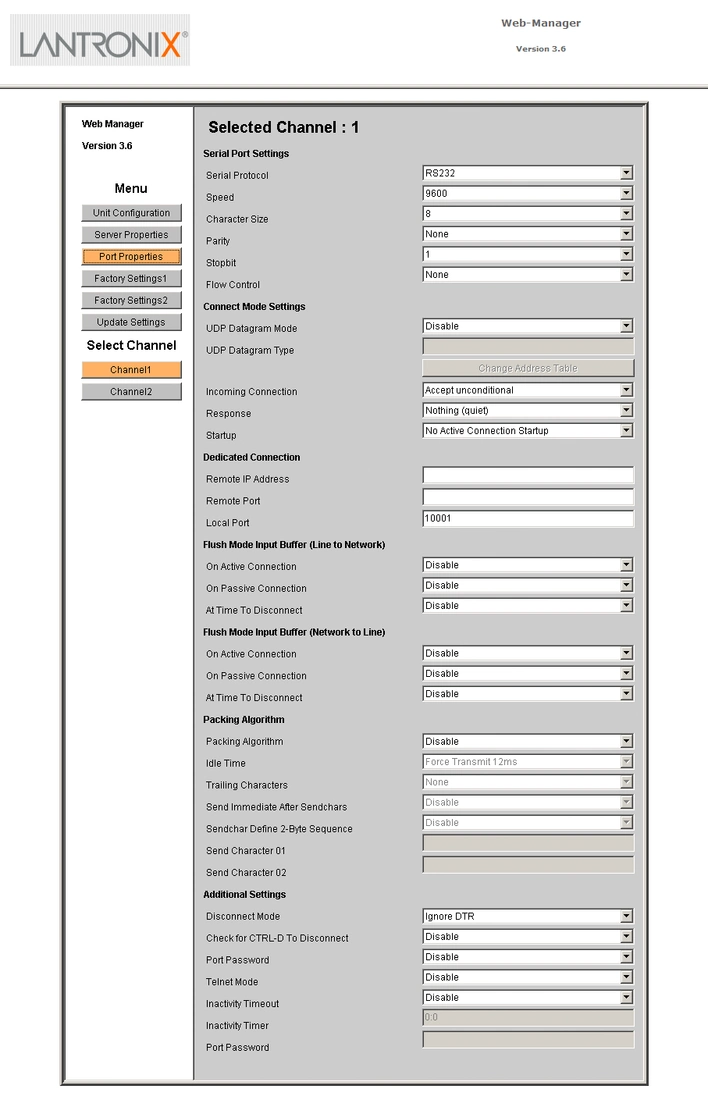Open Factory Settings2 page
This screenshot has height=1100, width=708.
[x=131, y=300]
